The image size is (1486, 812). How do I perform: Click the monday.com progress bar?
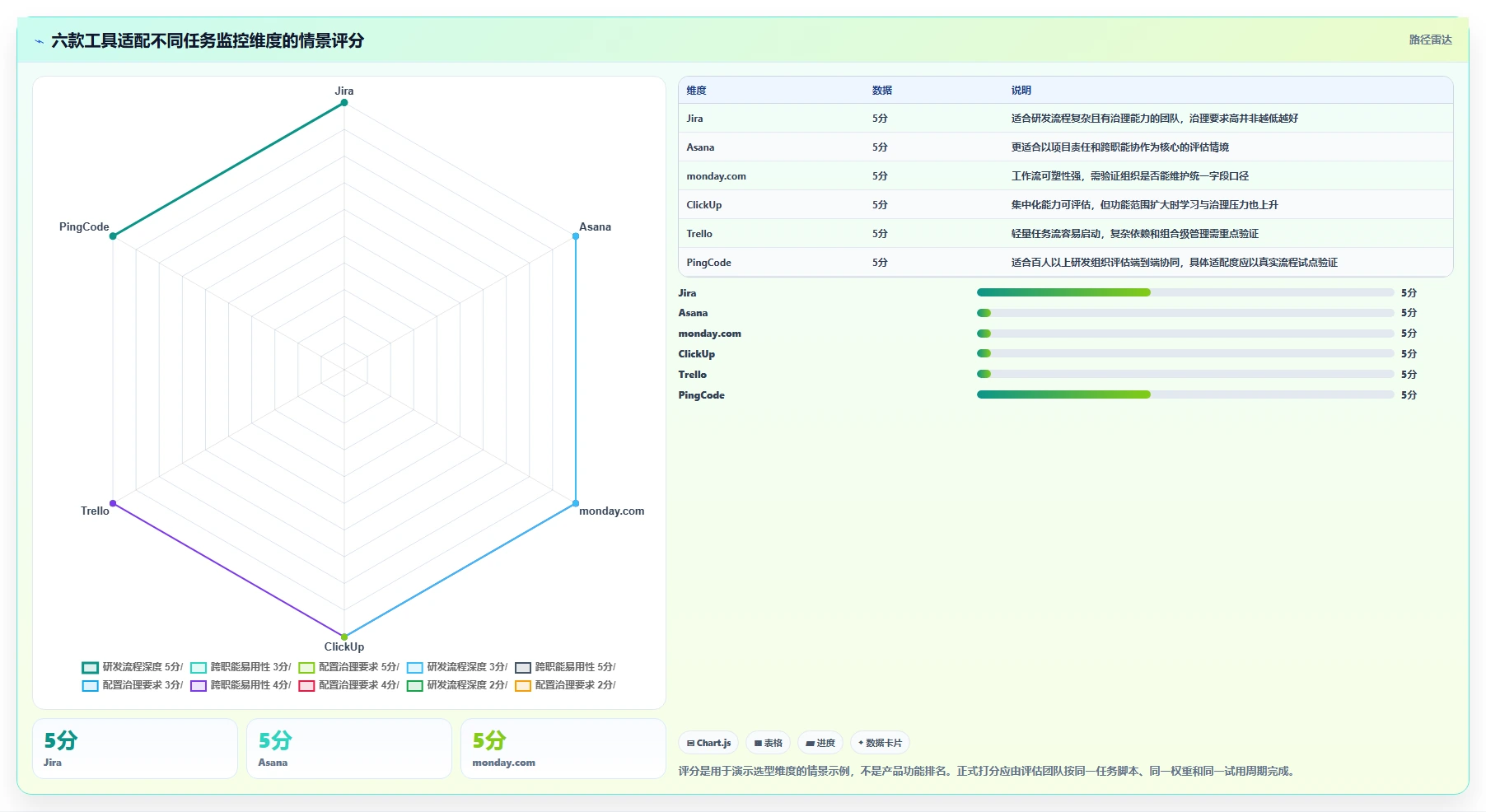[1185, 334]
